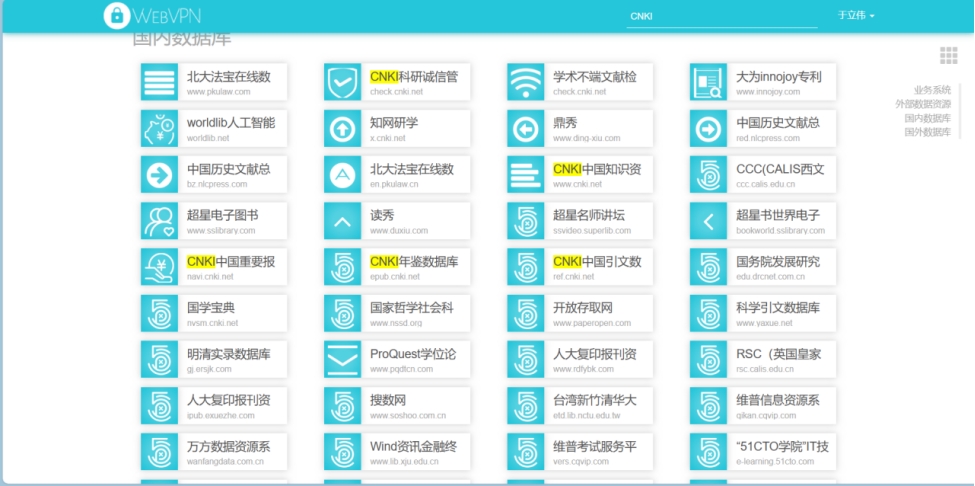Click the chevron up icon of 读秀
The width and height of the screenshot is (975, 486).
(x=342, y=221)
